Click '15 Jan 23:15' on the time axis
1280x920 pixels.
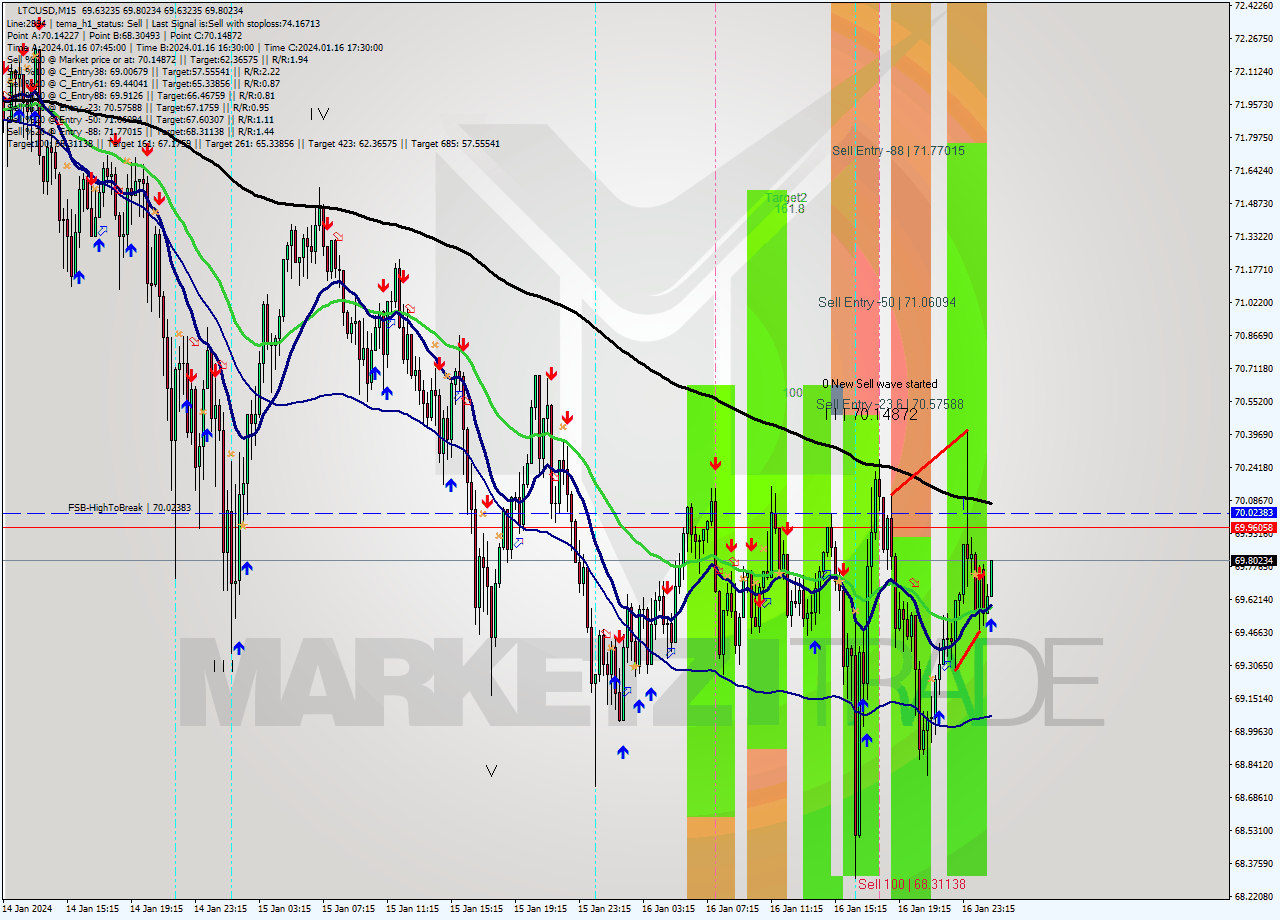point(605,909)
